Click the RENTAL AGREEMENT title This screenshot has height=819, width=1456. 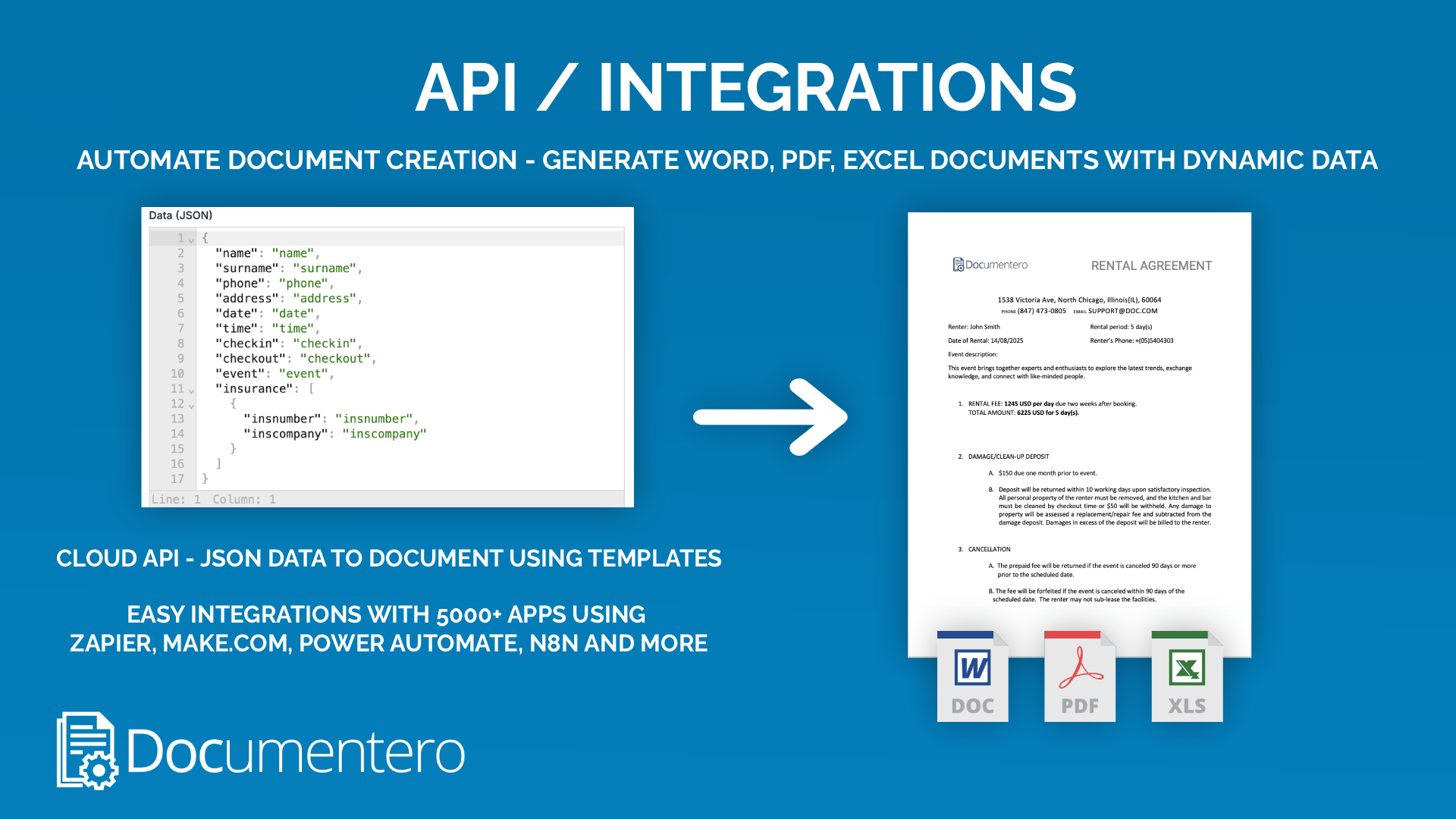tap(1151, 265)
